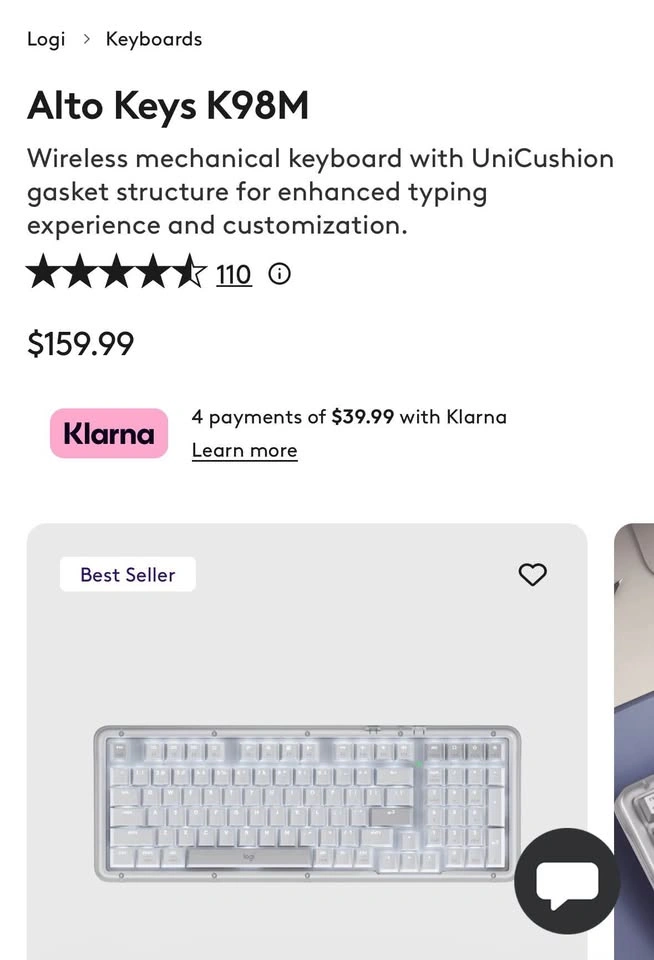Open the live chat bubble

(567, 880)
